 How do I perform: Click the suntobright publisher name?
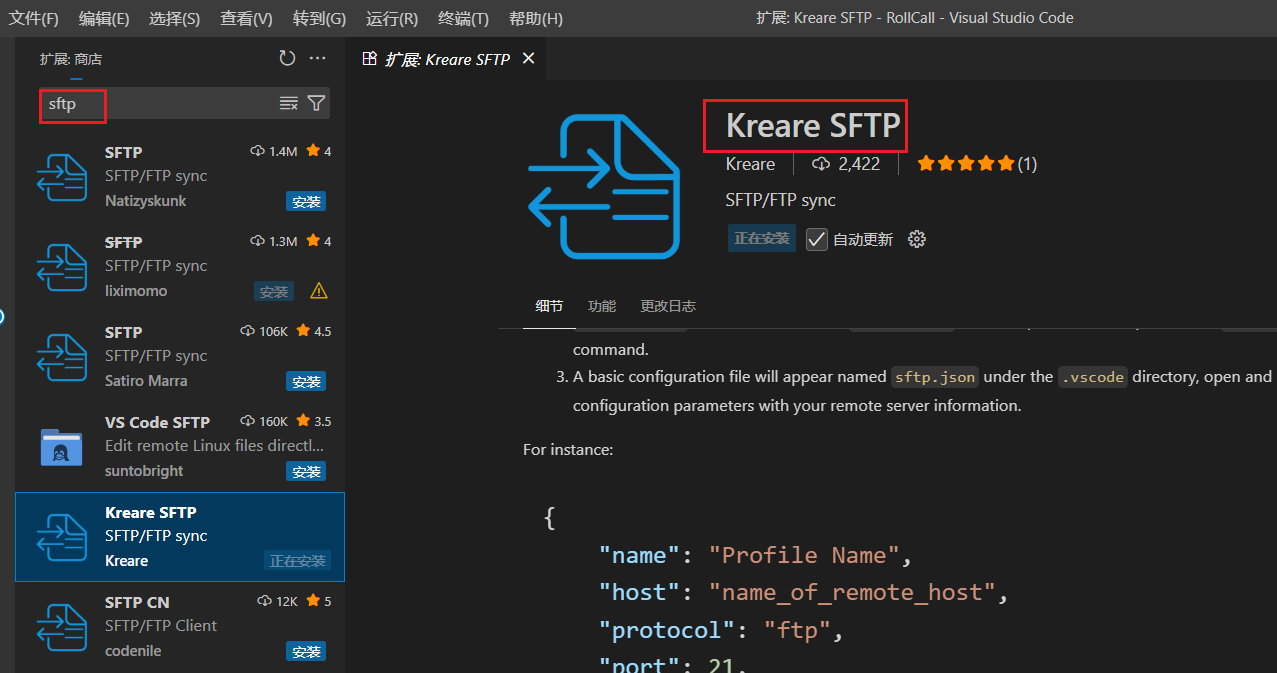[144, 471]
